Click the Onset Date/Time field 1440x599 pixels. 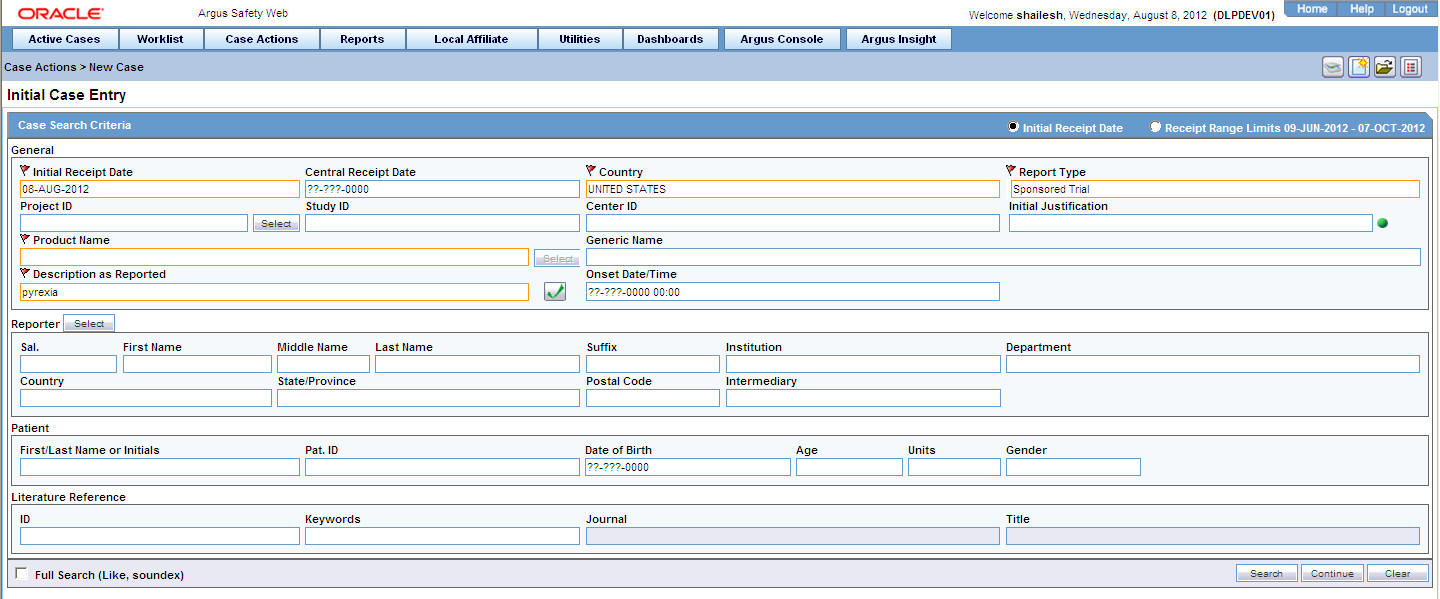pos(792,292)
